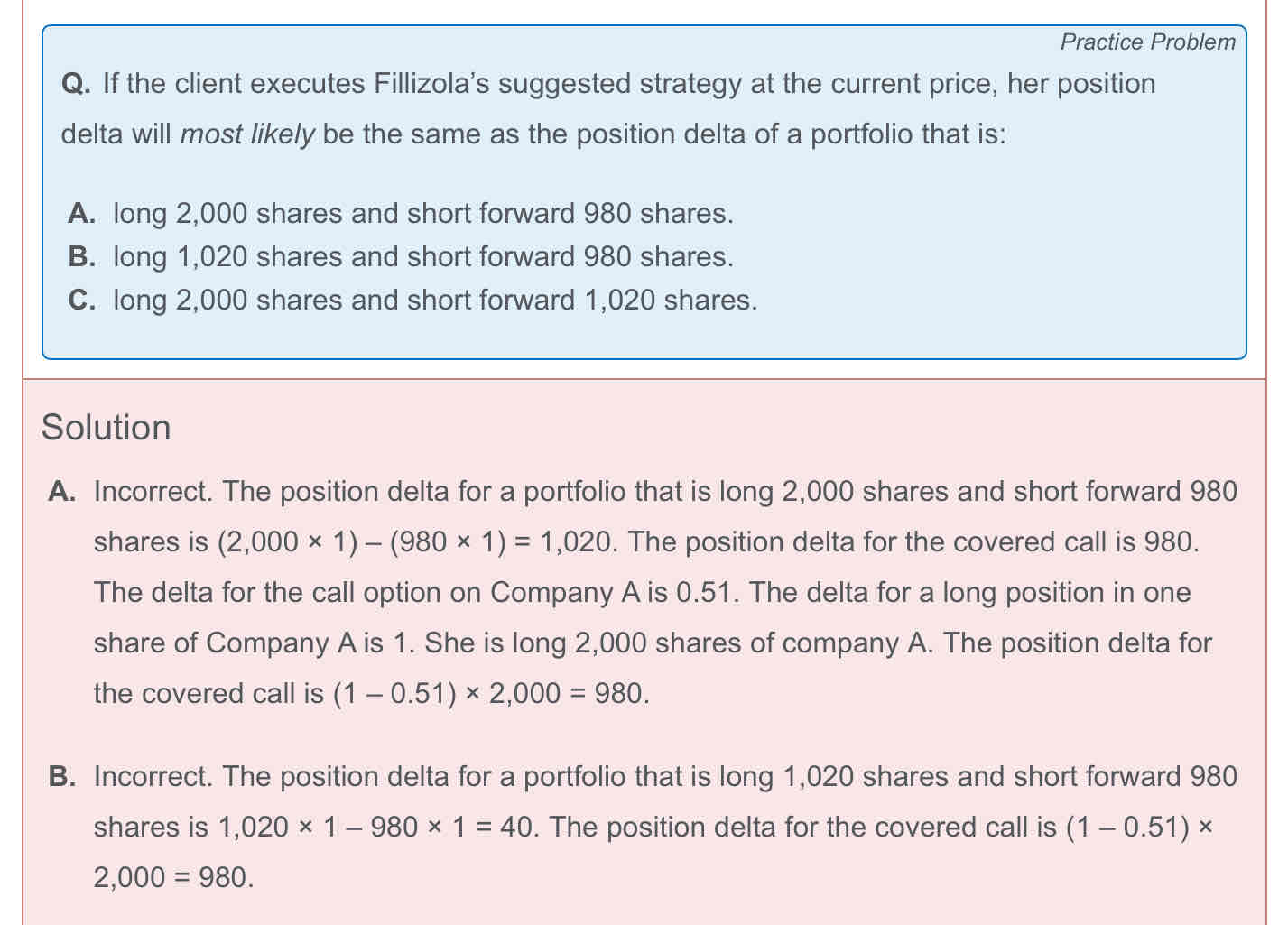The width and height of the screenshot is (1288, 925).
Task: Choose answer letter A in the question box
Action: point(81,213)
